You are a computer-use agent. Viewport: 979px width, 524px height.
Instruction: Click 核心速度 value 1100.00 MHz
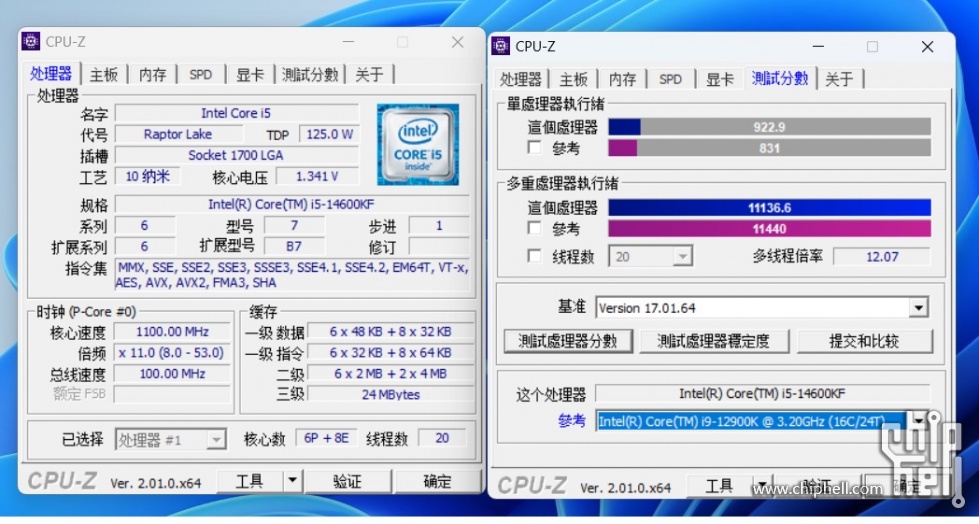point(172,332)
